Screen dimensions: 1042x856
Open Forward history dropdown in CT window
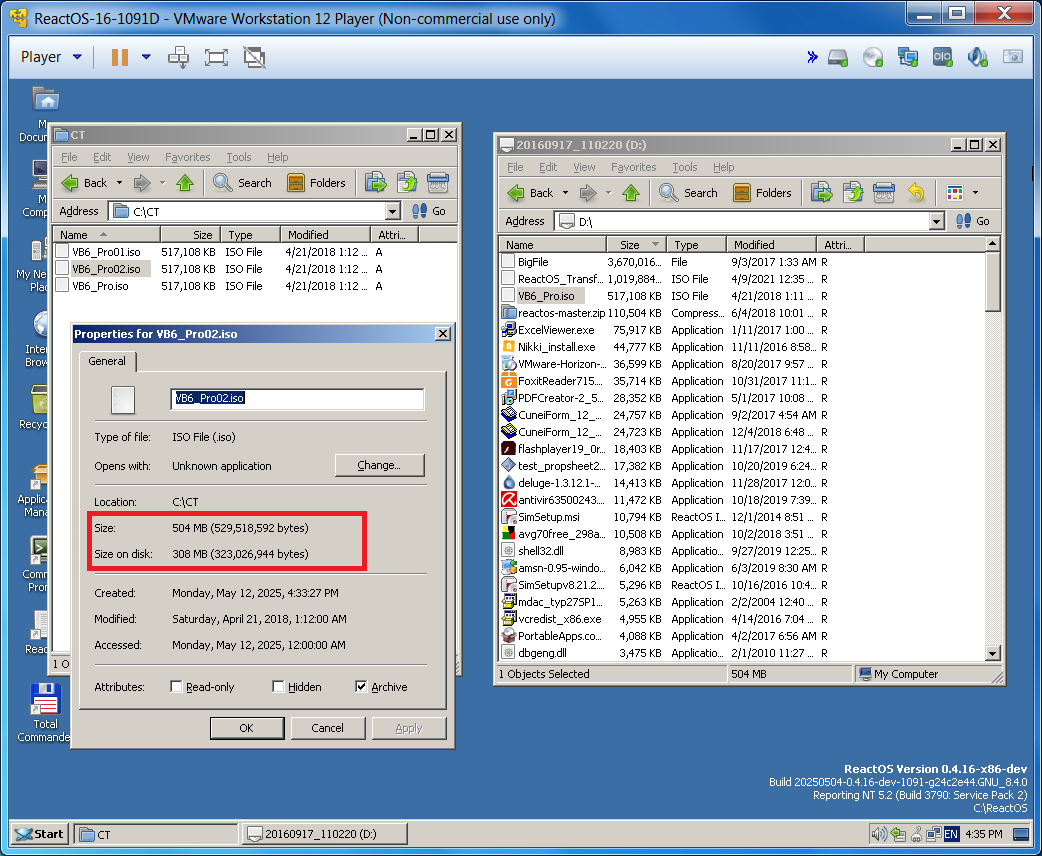tap(162, 183)
